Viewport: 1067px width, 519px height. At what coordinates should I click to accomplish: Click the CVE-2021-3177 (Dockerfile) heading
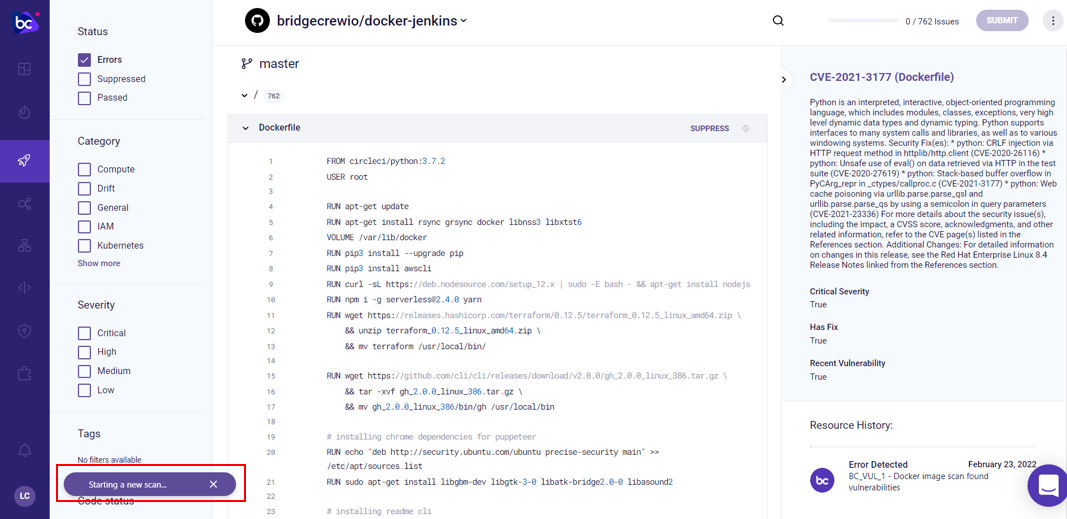pos(881,77)
